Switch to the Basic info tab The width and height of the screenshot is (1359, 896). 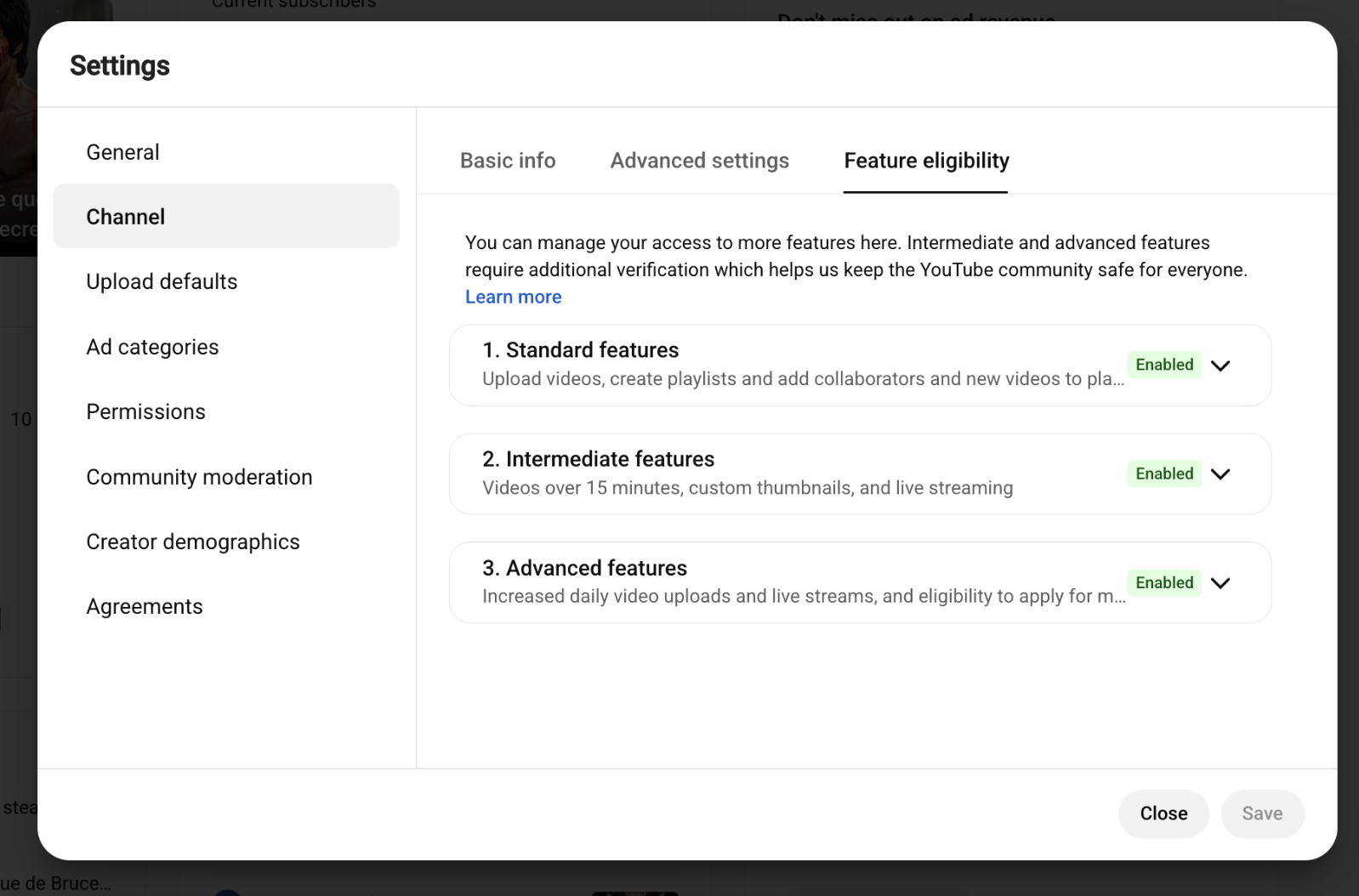pyautogui.click(x=508, y=161)
